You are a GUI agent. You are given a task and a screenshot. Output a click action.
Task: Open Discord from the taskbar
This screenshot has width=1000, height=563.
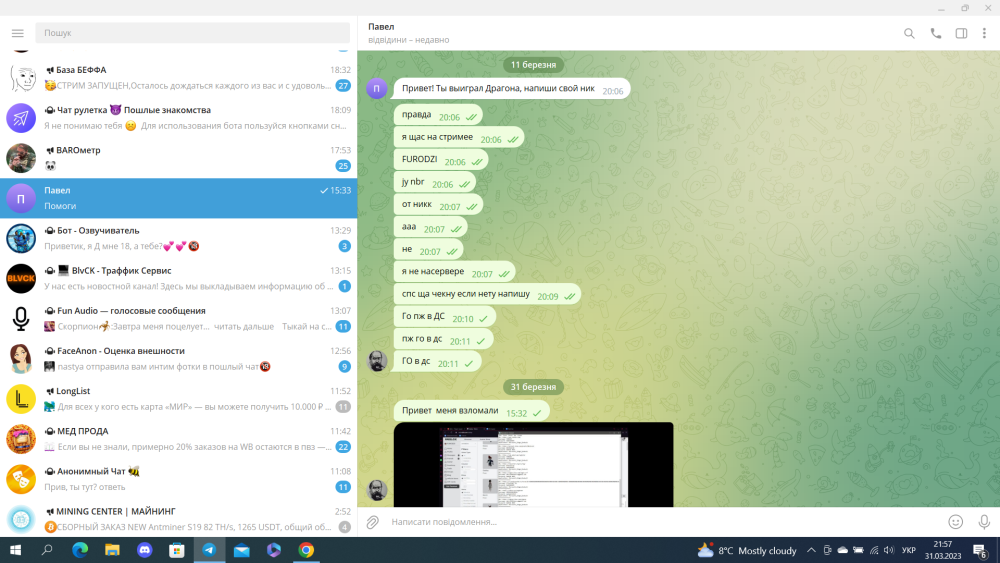[145, 550]
